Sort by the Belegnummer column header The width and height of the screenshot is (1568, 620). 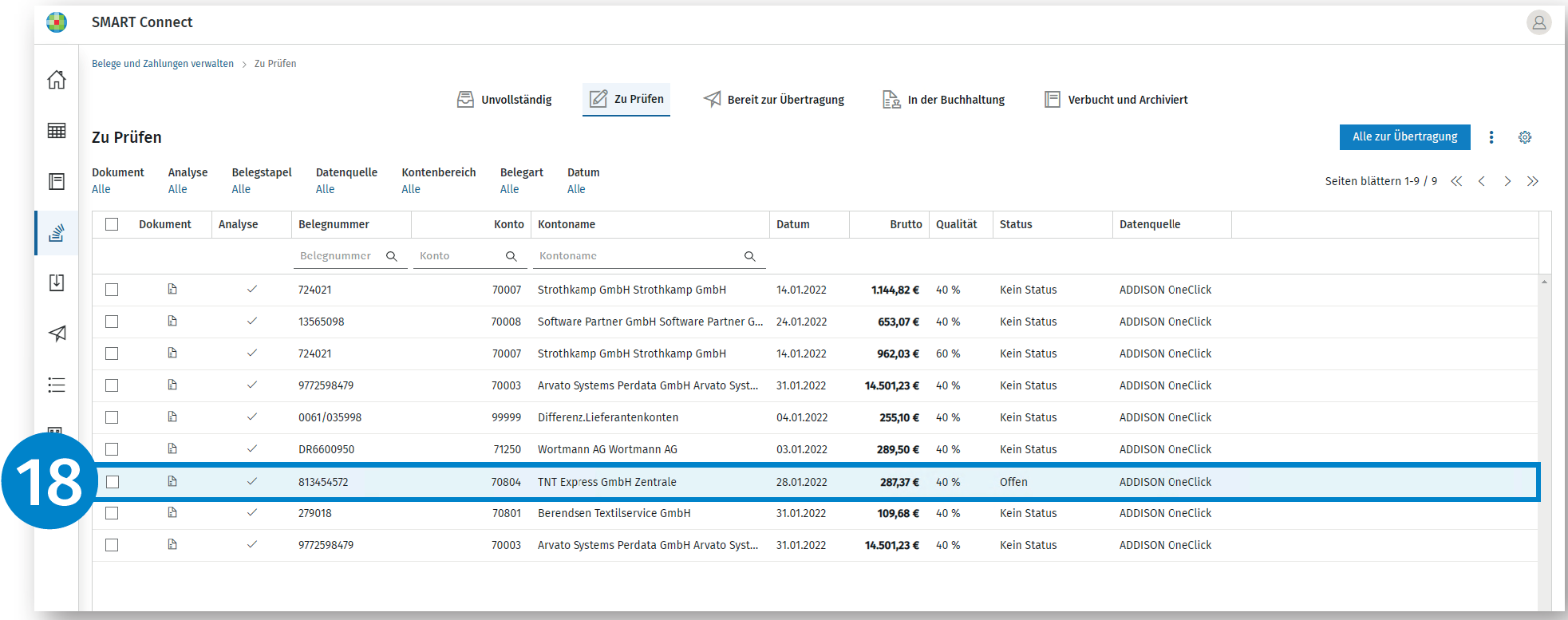(x=334, y=224)
